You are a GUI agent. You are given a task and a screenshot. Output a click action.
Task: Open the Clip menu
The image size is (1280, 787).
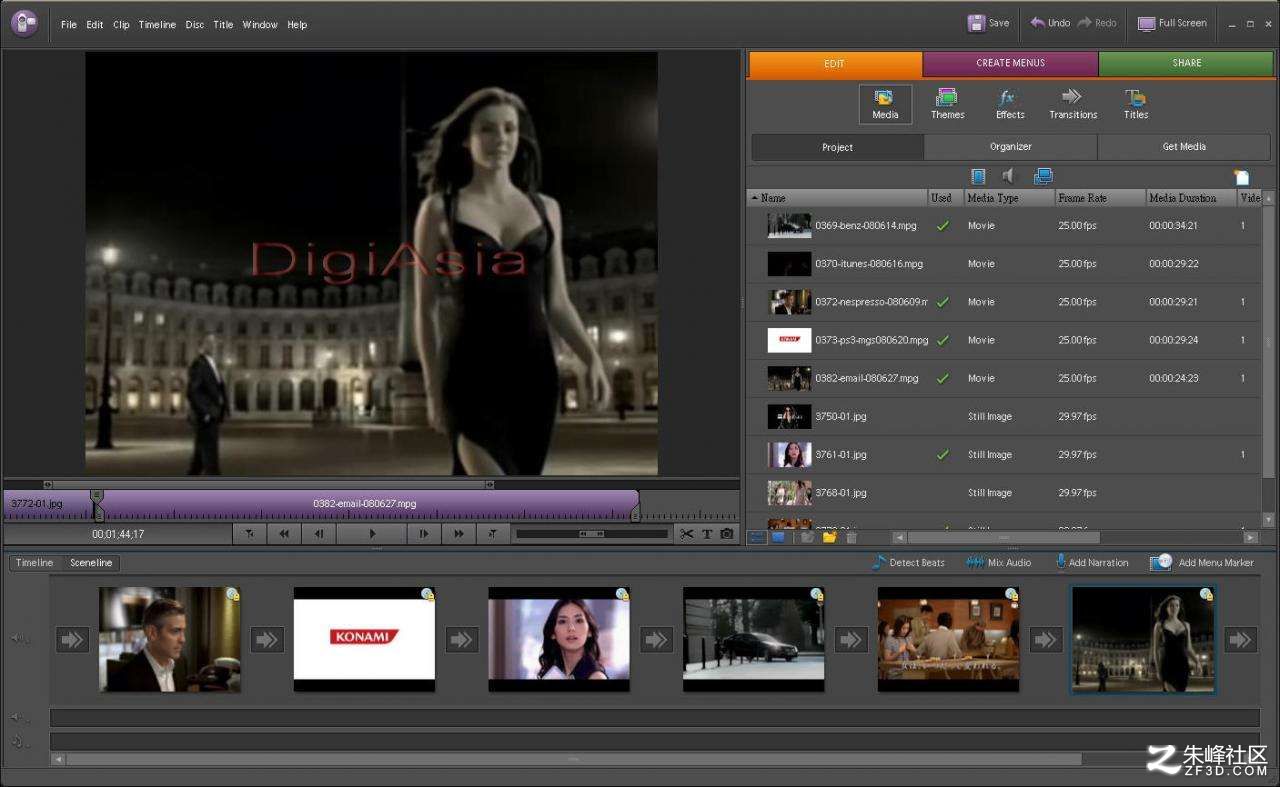121,25
